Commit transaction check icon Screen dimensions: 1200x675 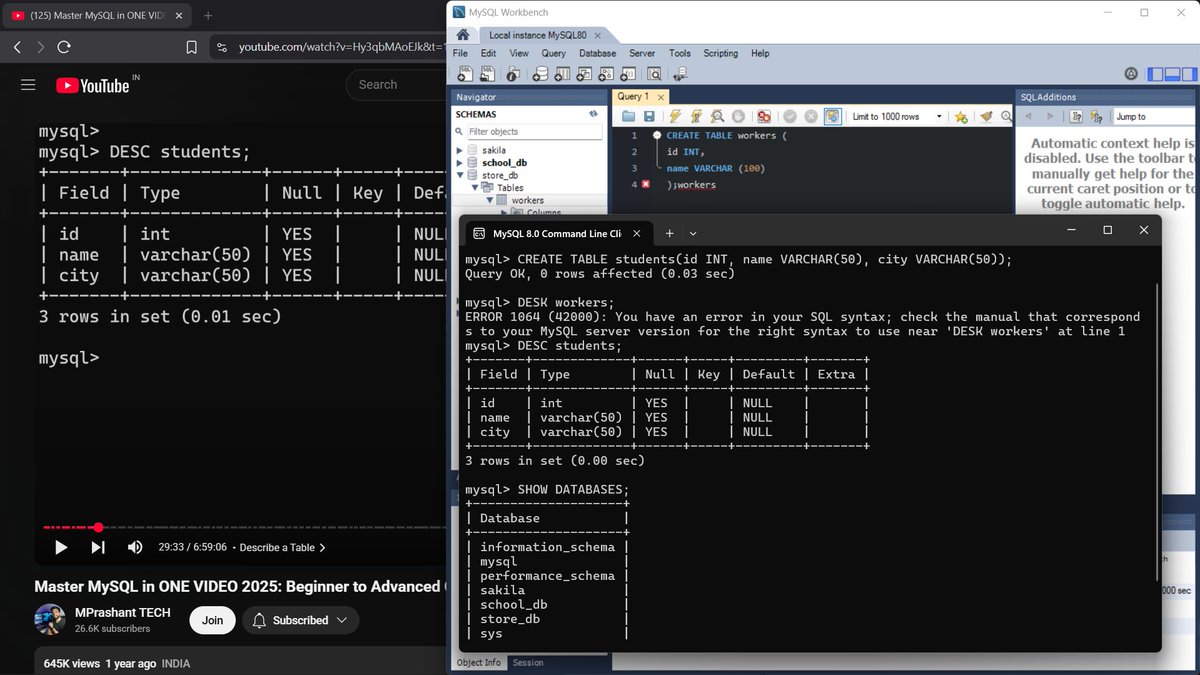coord(790,117)
